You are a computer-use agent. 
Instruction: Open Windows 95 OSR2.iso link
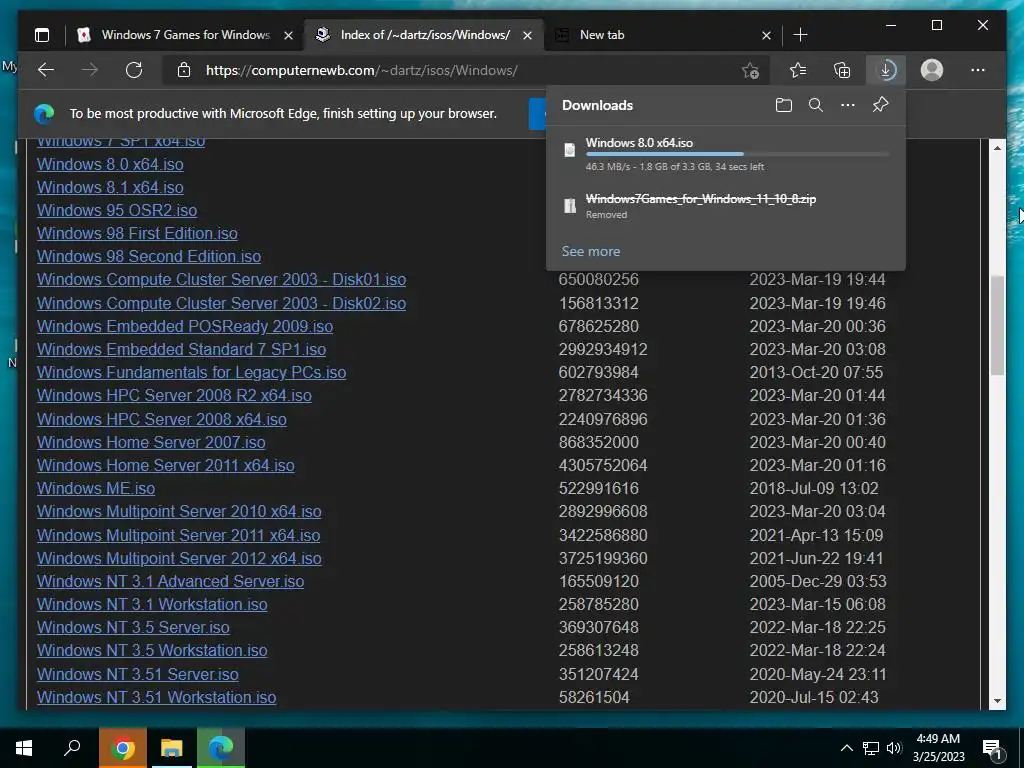(x=117, y=210)
